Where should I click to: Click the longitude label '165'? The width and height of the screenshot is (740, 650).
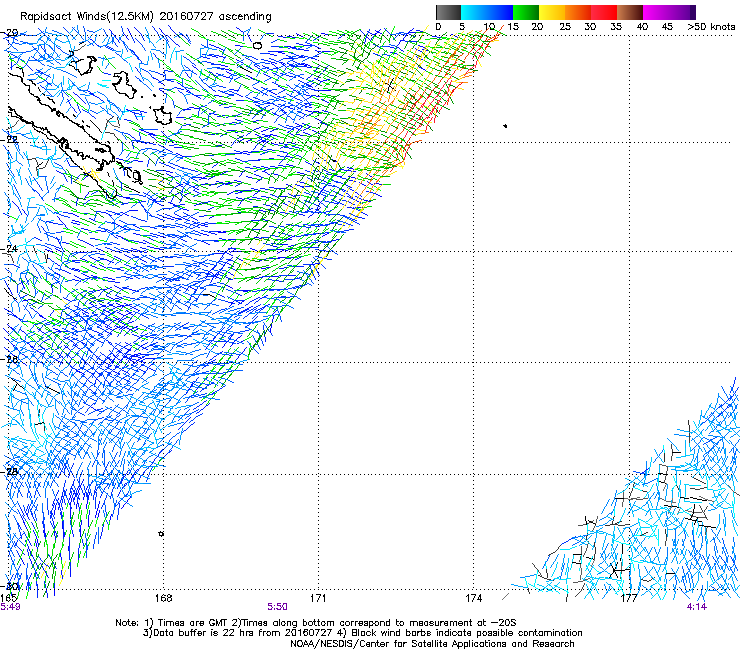click(9, 598)
